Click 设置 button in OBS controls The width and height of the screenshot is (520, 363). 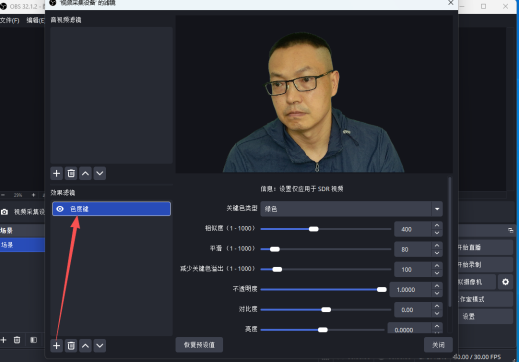pos(486,317)
